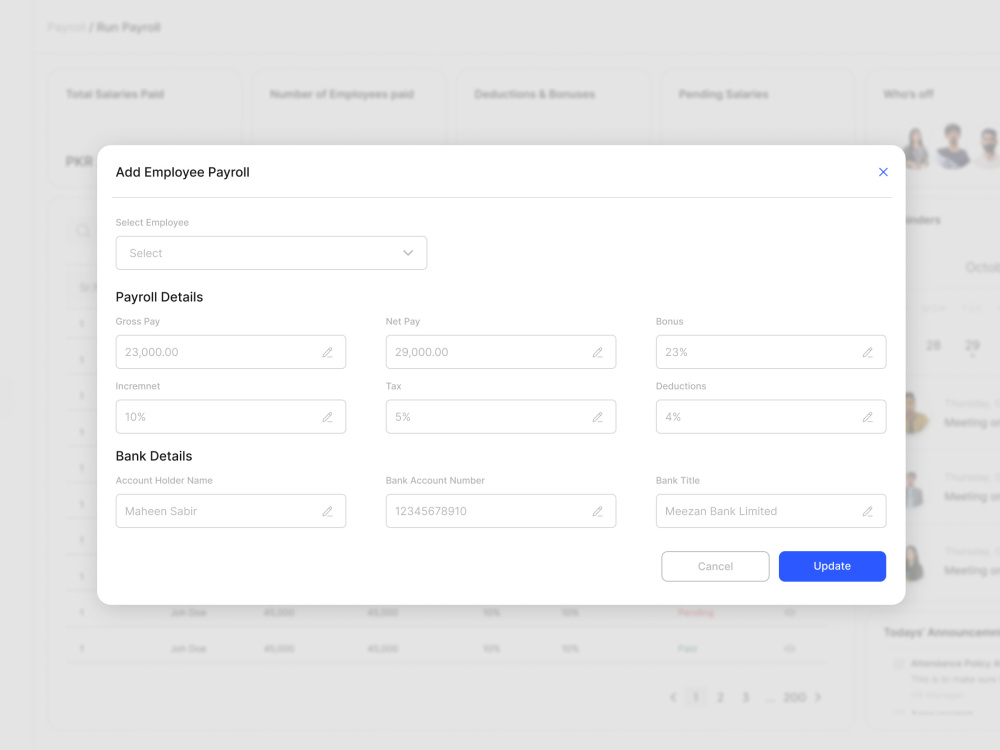
Task: Click the Paid status in background table
Action: (687, 649)
